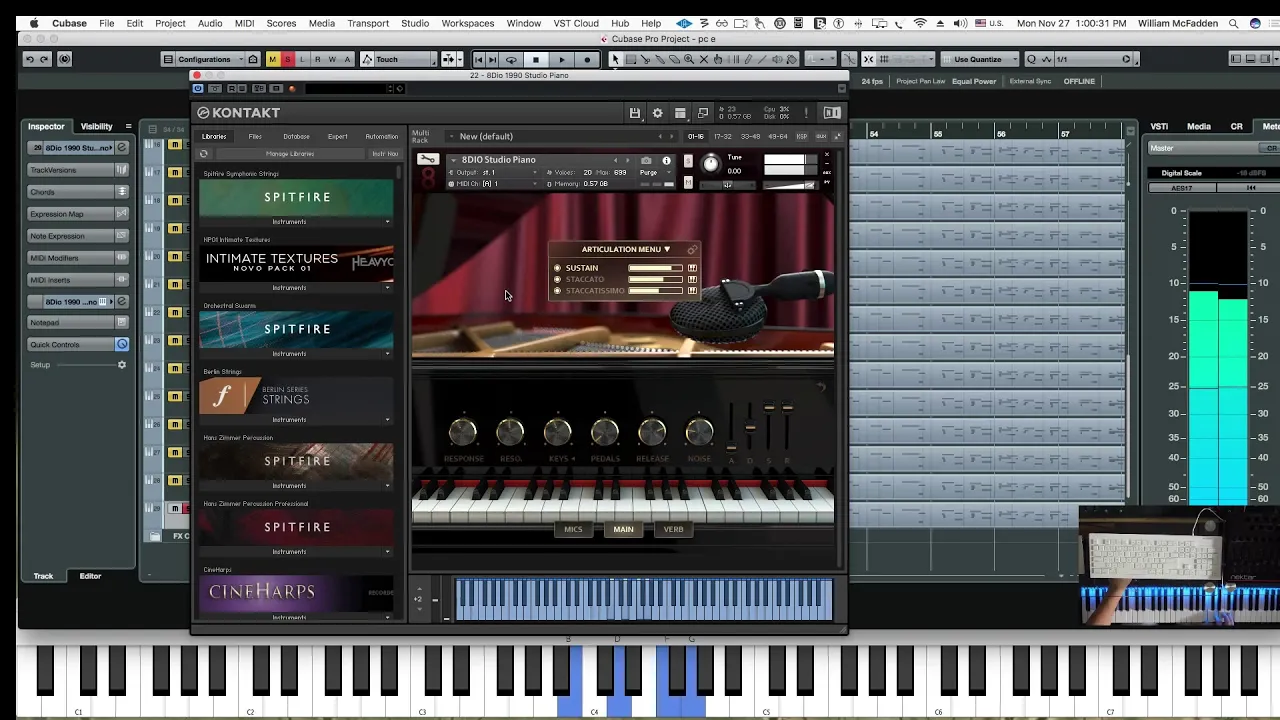Screen dimensions: 1280x720
Task: Toggle Kontakt minimized view icon
Action: (703, 113)
